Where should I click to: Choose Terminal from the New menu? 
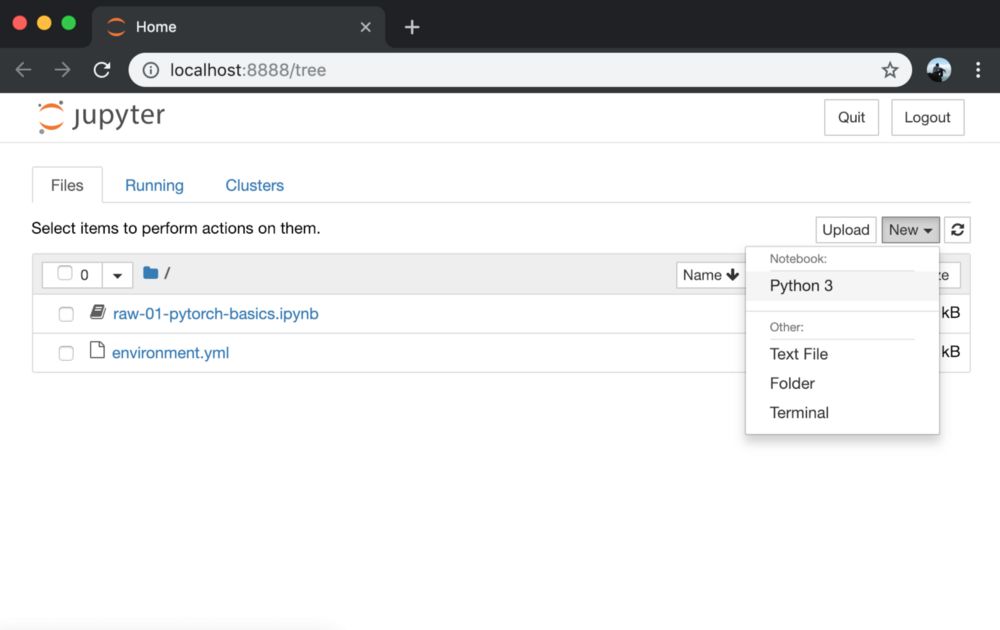pos(799,412)
